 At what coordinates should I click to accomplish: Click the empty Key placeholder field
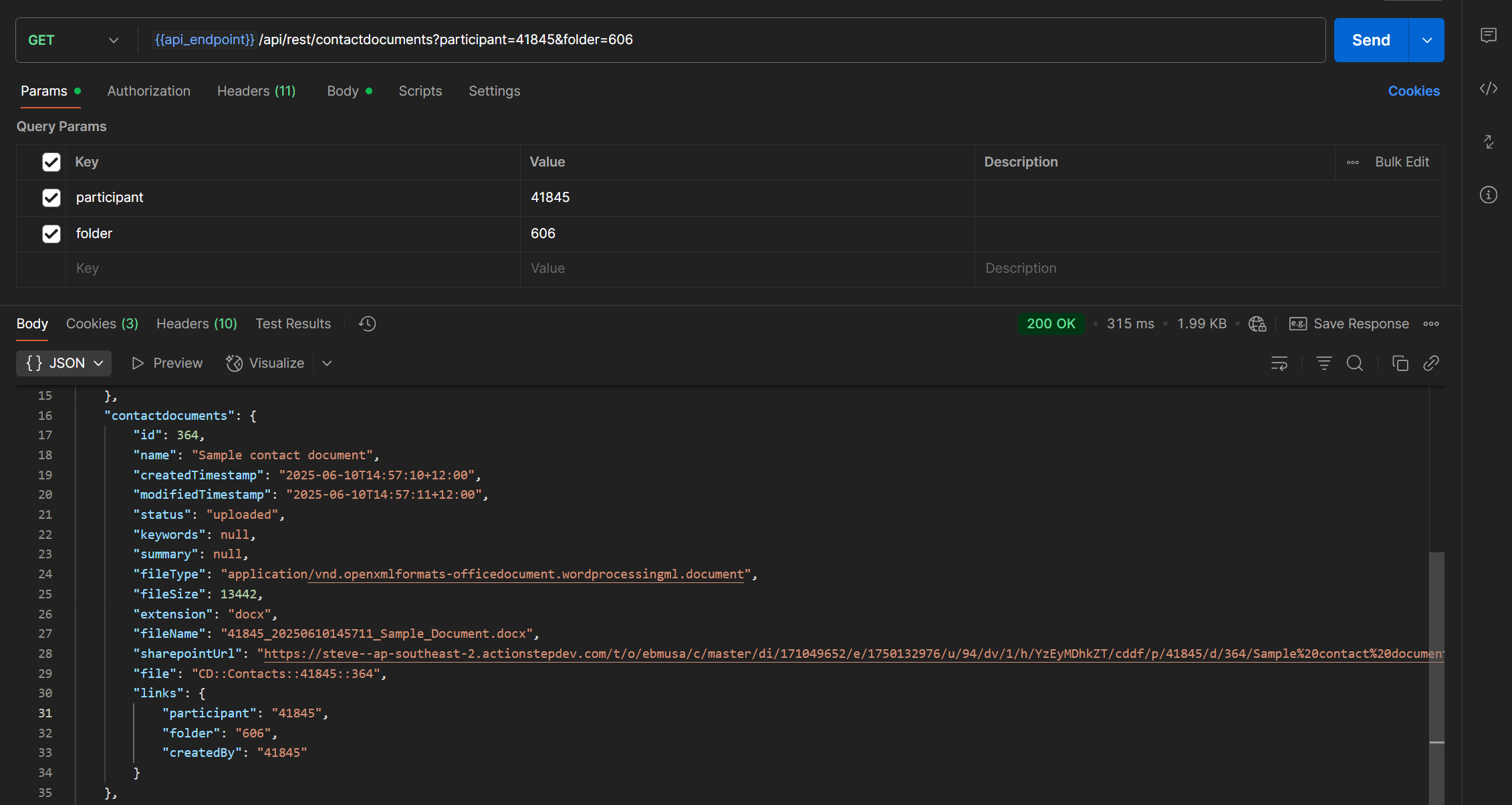[x=293, y=269]
